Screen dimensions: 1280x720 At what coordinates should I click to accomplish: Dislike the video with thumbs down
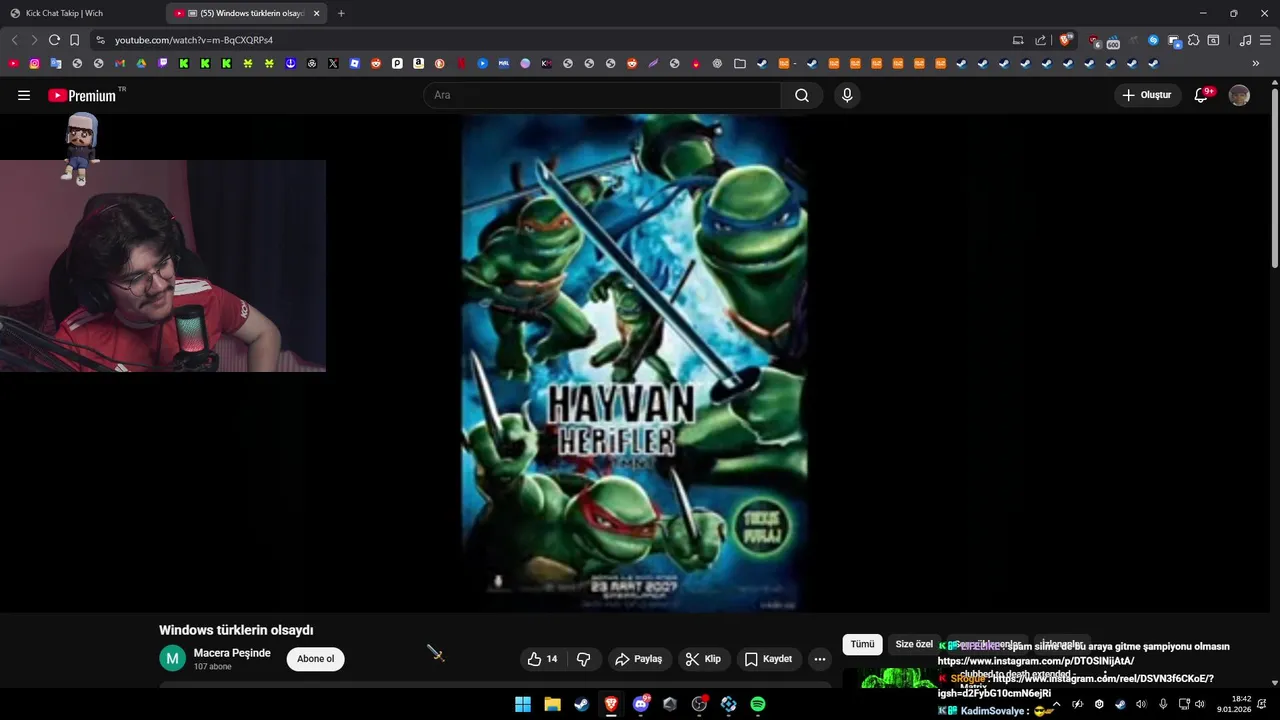583,659
